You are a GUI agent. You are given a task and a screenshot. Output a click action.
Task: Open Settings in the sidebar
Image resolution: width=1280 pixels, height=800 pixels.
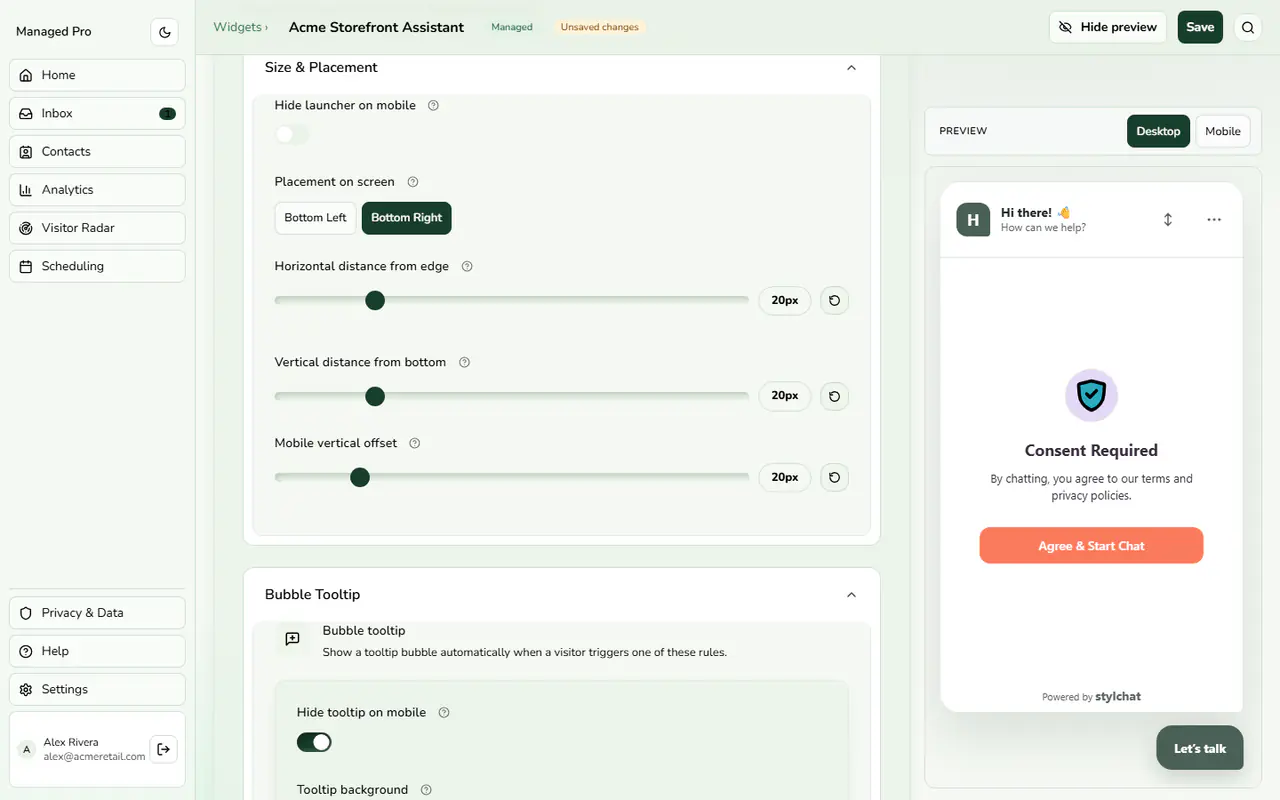tap(97, 689)
